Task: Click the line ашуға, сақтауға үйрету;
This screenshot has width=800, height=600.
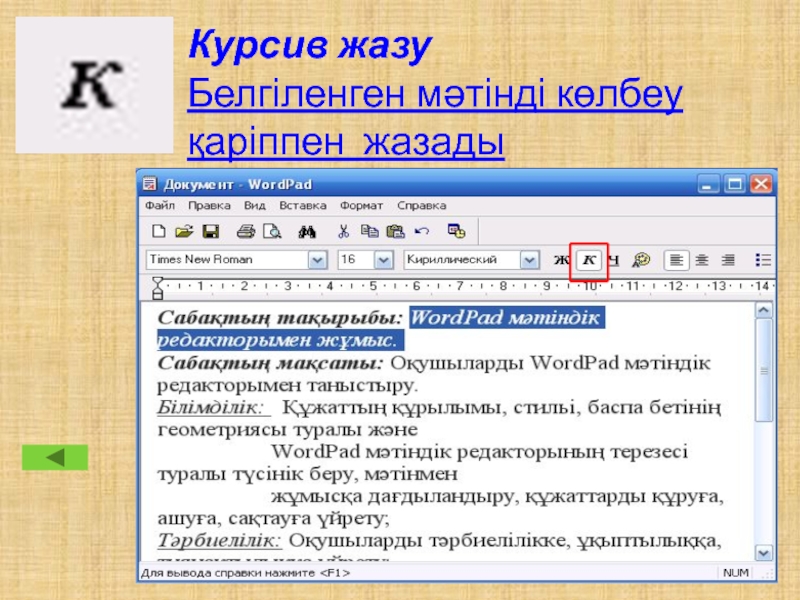Action: [x=273, y=518]
